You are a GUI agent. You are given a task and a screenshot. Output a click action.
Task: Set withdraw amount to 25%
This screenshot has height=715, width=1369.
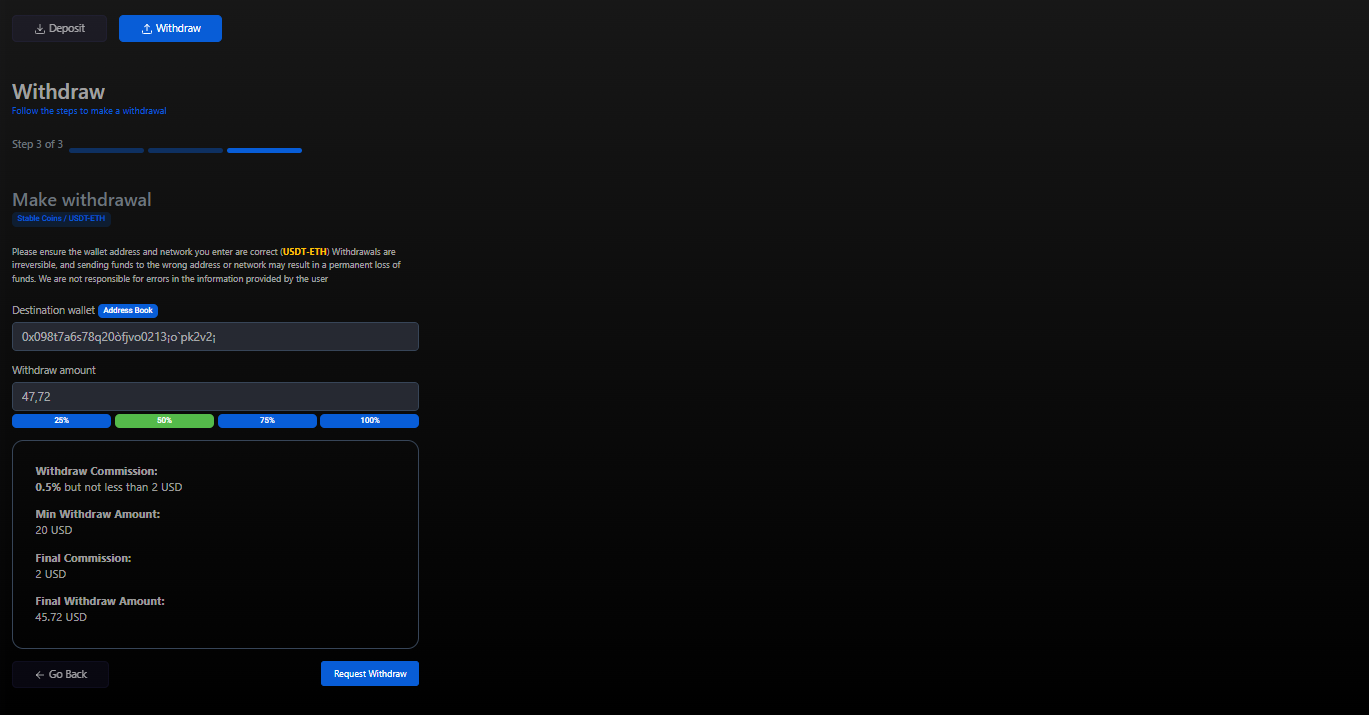click(x=61, y=421)
